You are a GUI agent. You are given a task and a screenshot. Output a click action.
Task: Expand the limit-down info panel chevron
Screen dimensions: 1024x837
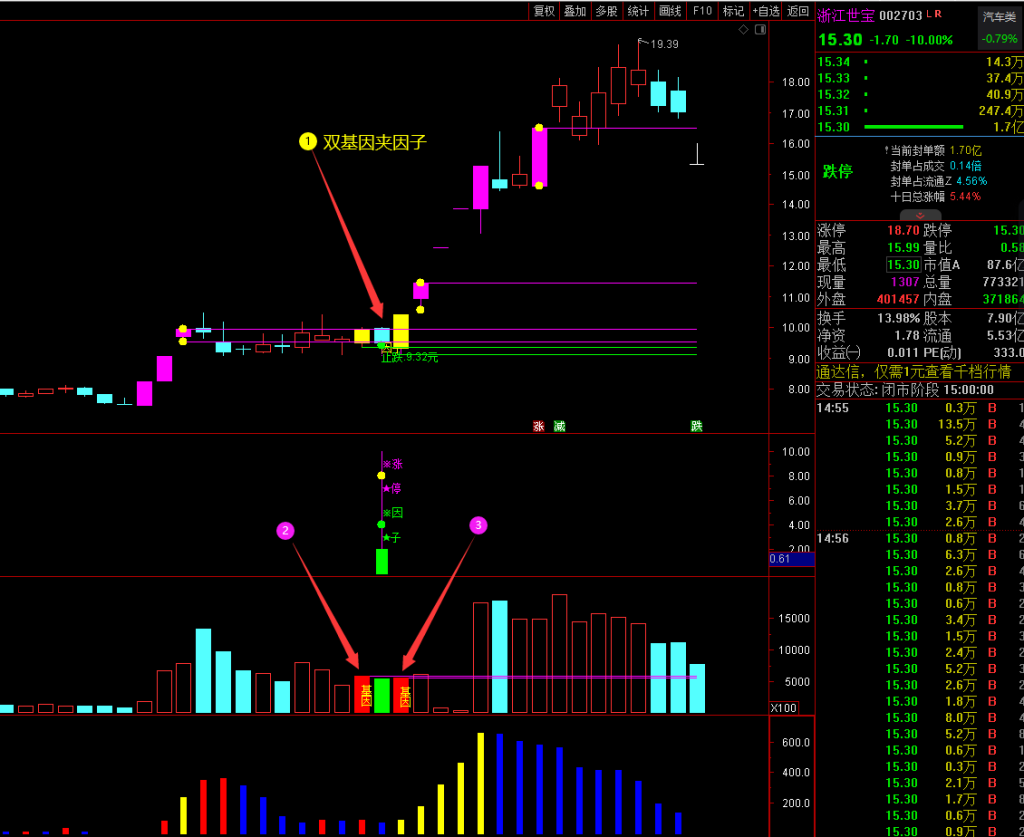(919, 215)
